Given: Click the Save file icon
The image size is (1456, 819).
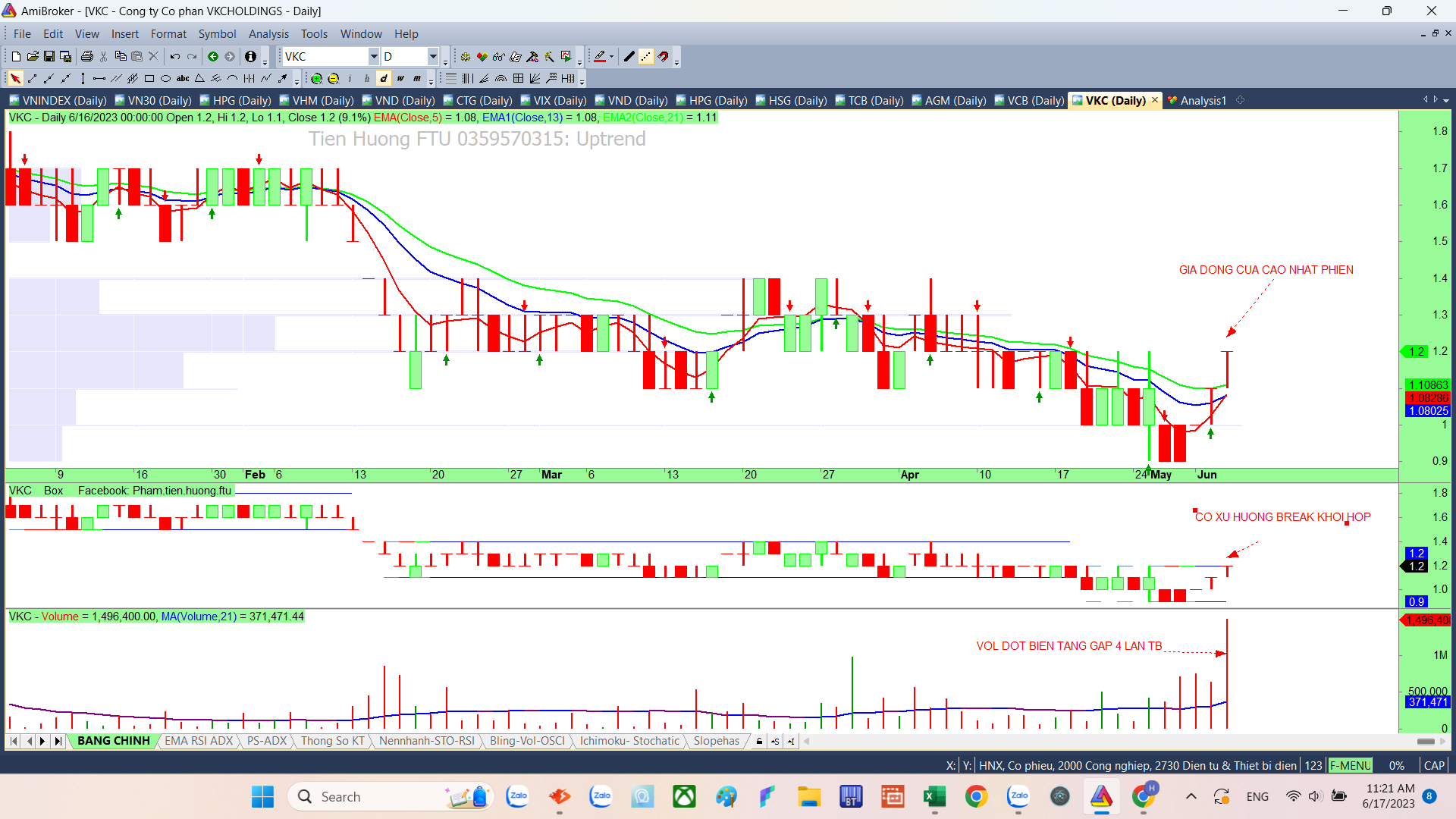Looking at the screenshot, I should pyautogui.click(x=49, y=57).
